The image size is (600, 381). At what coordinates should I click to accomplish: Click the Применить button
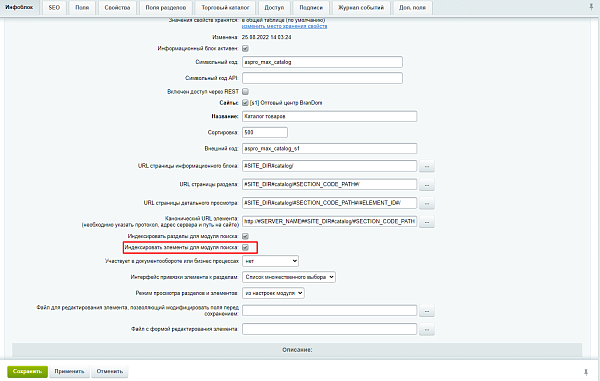[69, 371]
